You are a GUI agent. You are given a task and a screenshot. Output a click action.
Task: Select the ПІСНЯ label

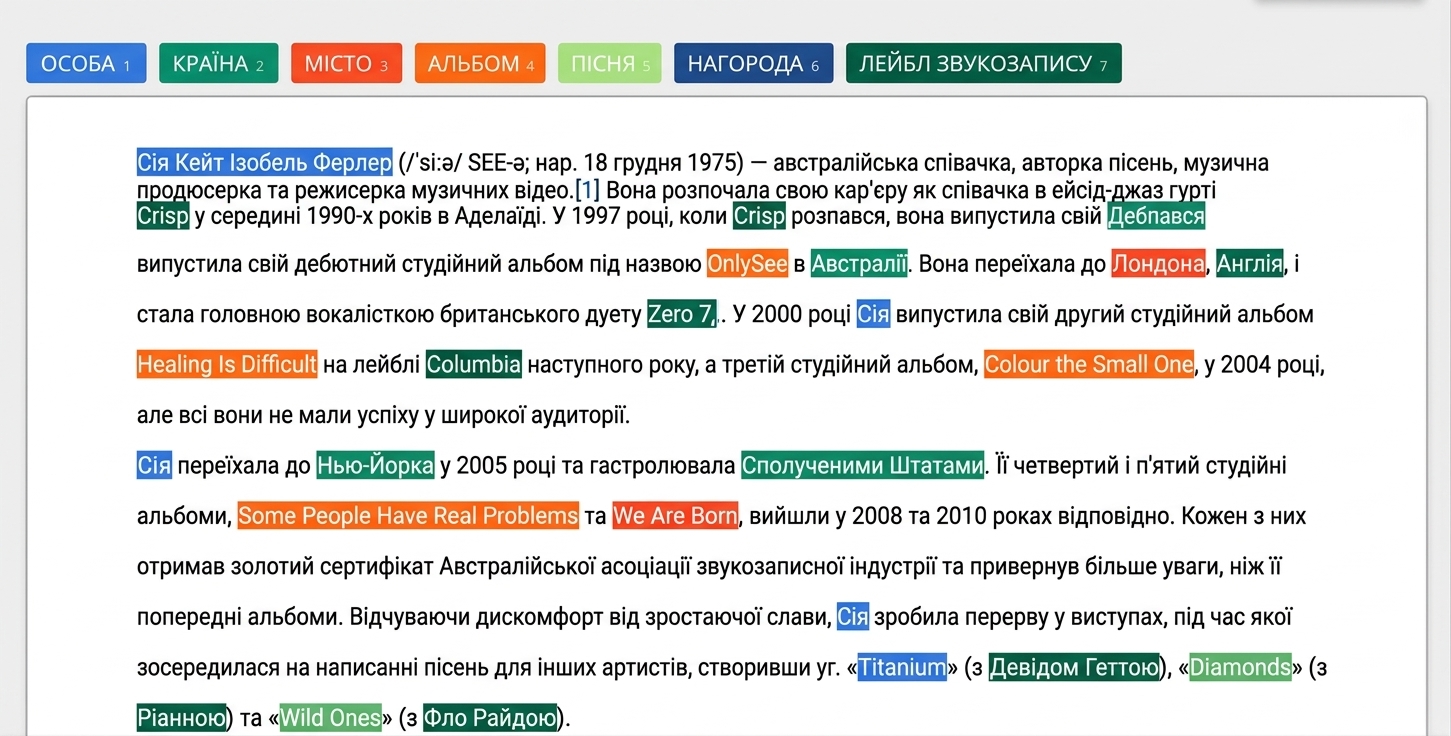(x=610, y=63)
